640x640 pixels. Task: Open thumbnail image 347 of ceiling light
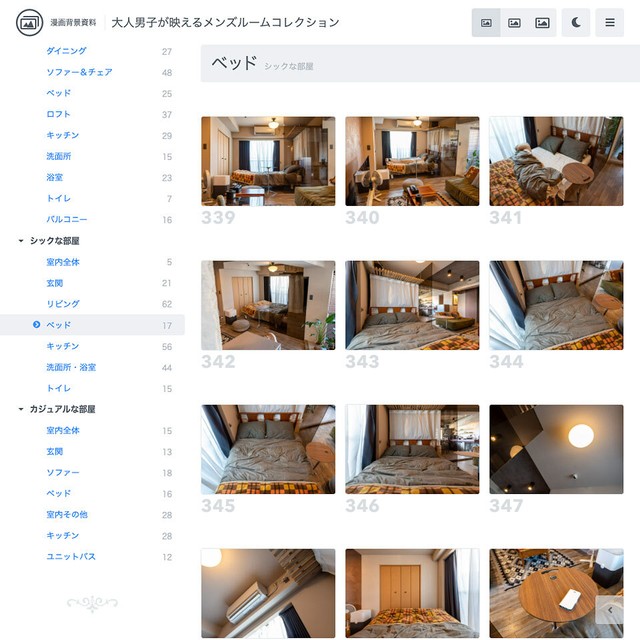click(x=556, y=449)
